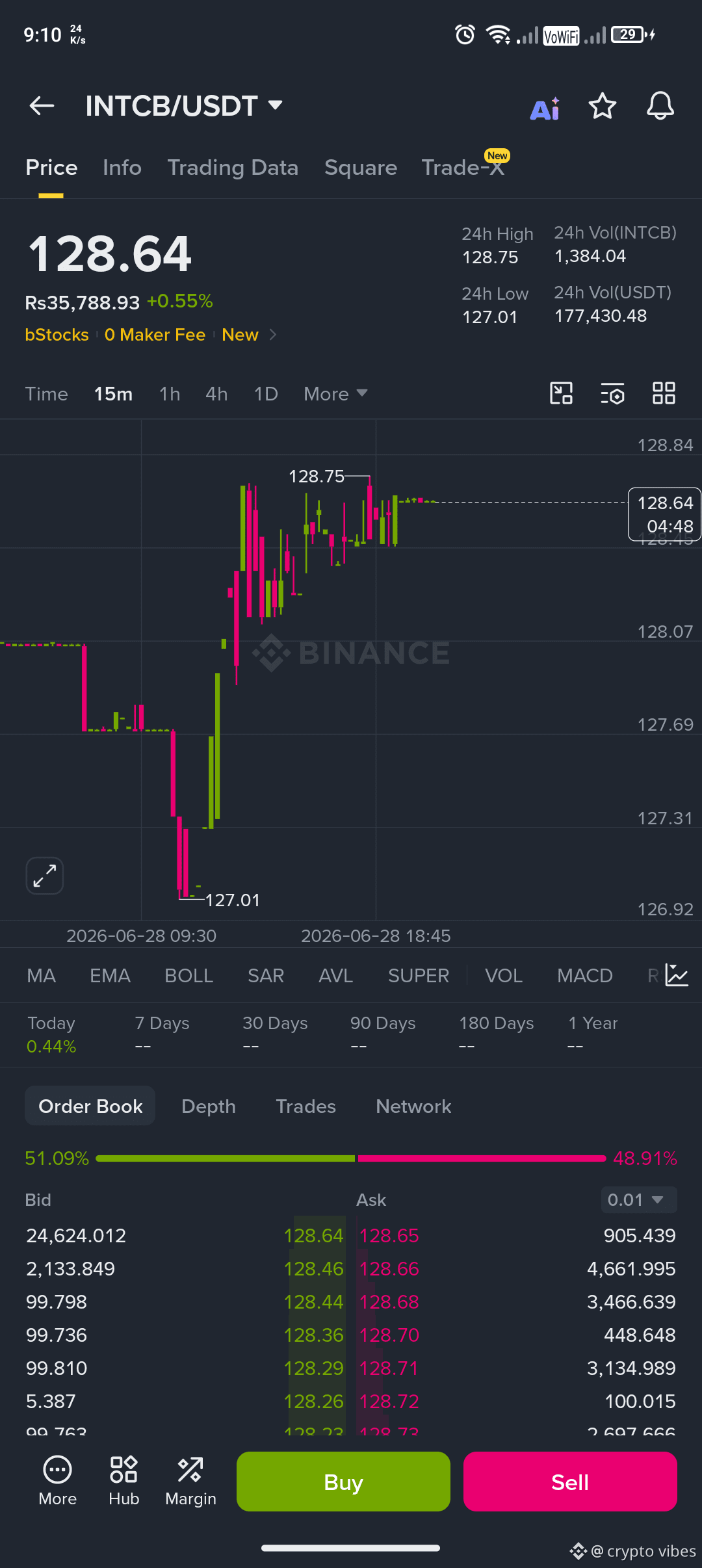Tap Rs35,788.93 converted price
This screenshot has width=702, height=1568.
pyautogui.click(x=82, y=302)
